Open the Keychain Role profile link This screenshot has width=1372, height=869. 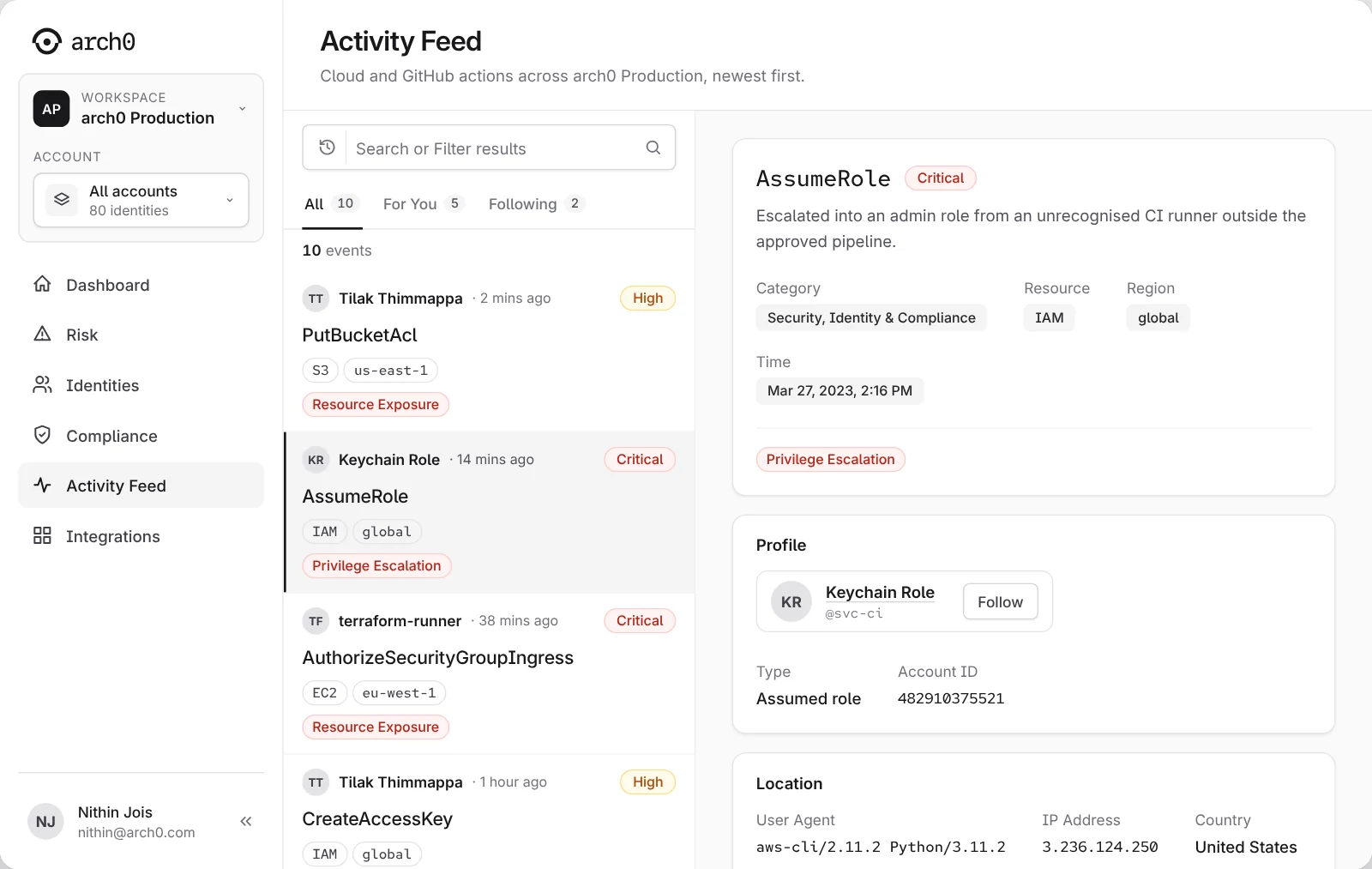click(x=880, y=592)
